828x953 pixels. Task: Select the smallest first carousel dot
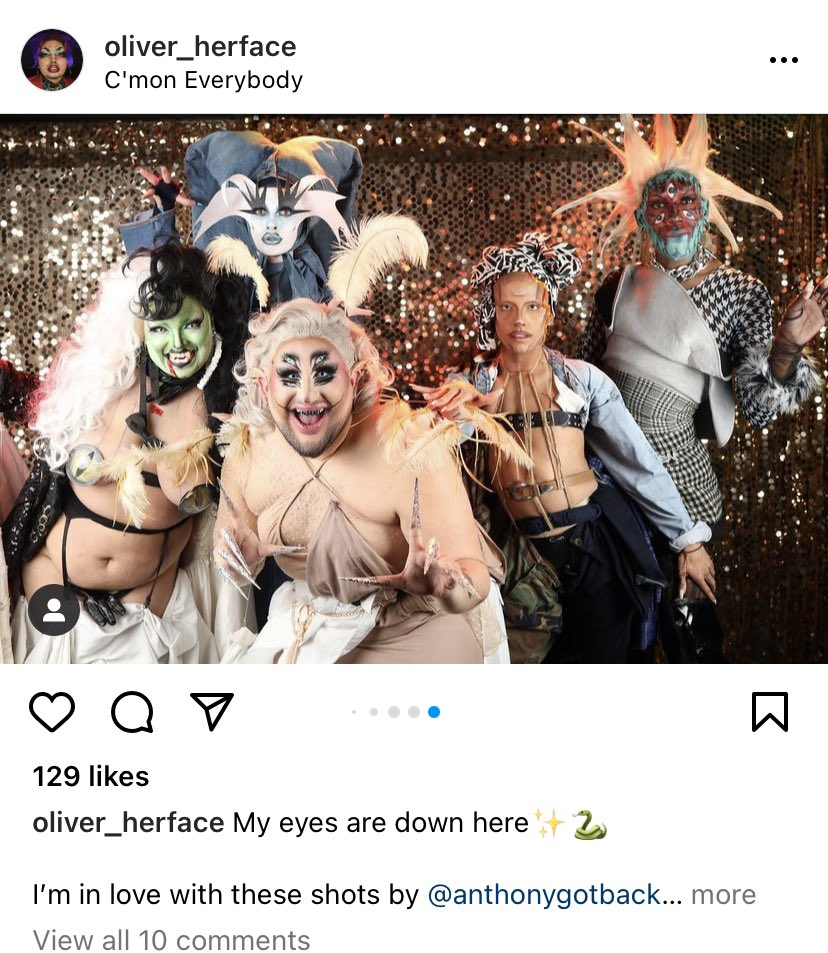click(x=354, y=712)
